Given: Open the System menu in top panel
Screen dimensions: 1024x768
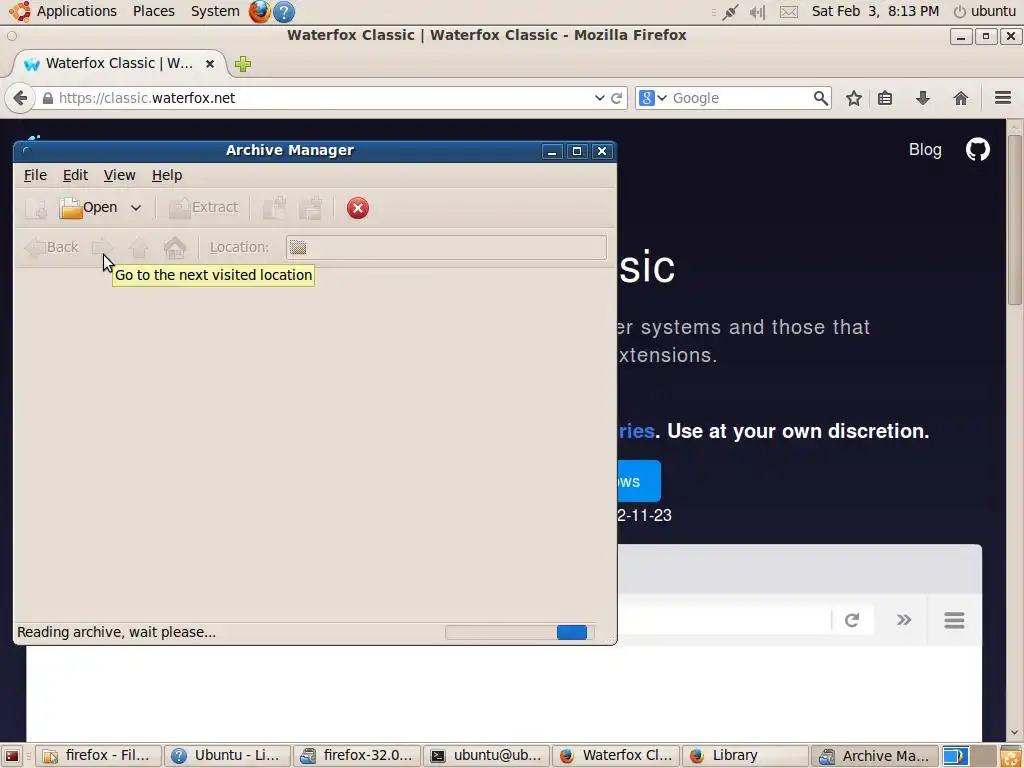Looking at the screenshot, I should pos(215,11).
